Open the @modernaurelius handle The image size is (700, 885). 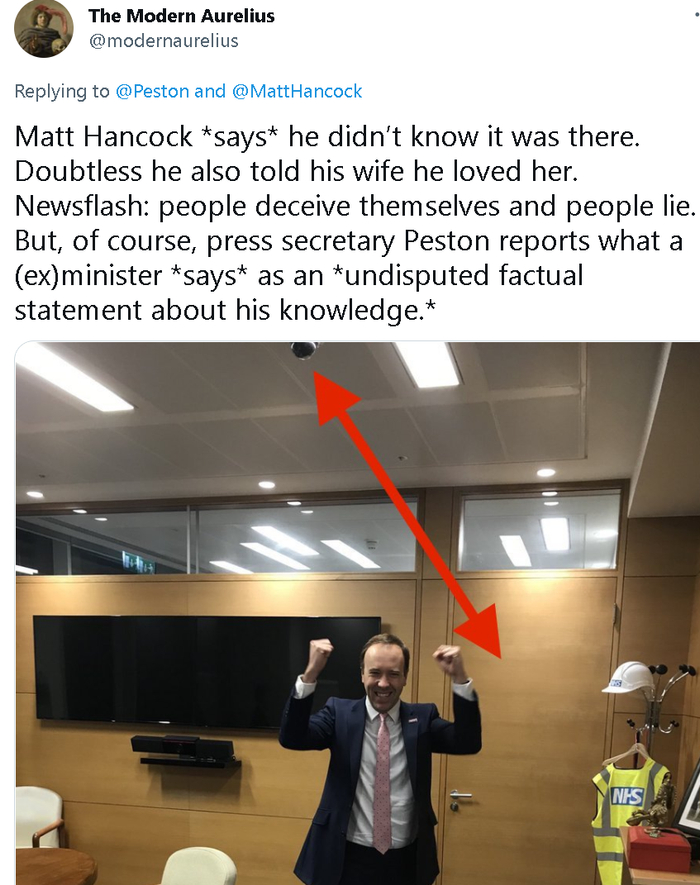coord(164,41)
